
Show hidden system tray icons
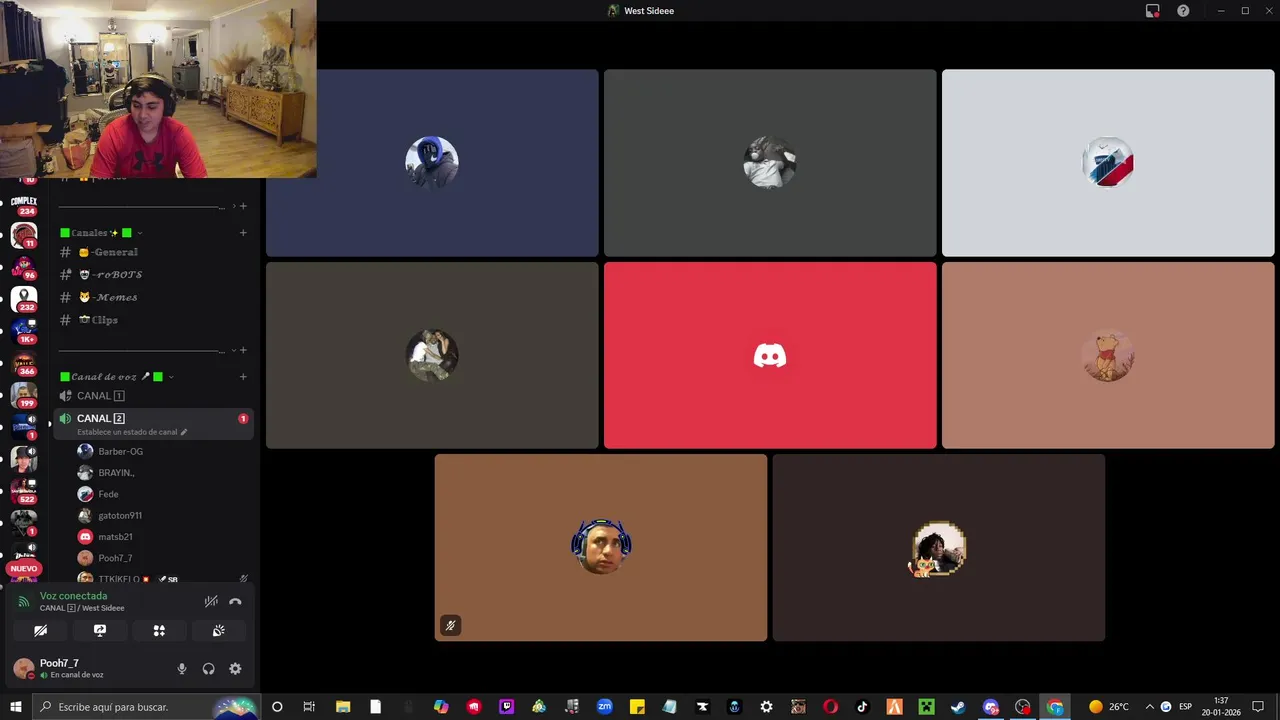coord(1149,707)
